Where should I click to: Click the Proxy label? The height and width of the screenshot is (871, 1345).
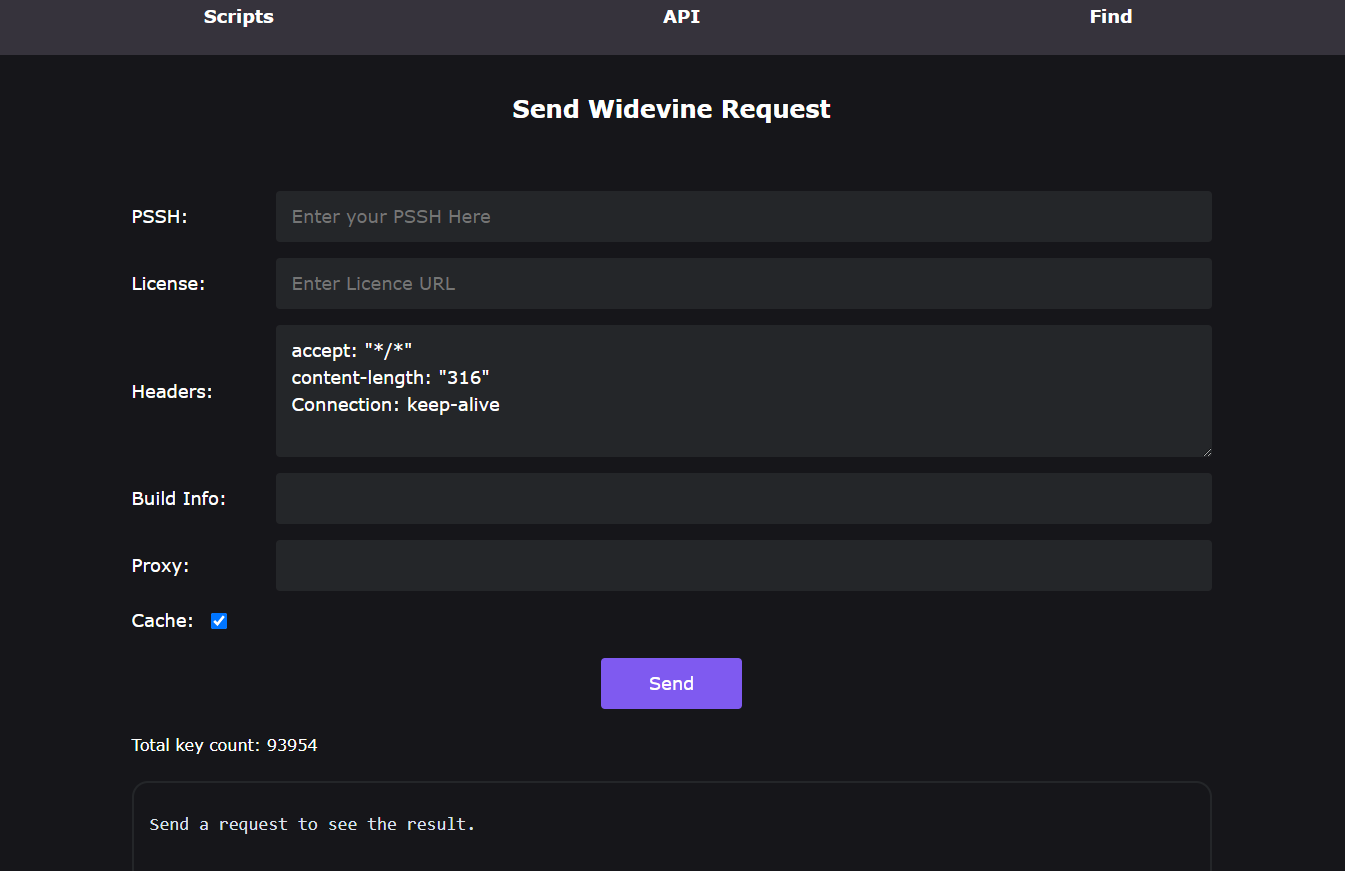pos(160,566)
